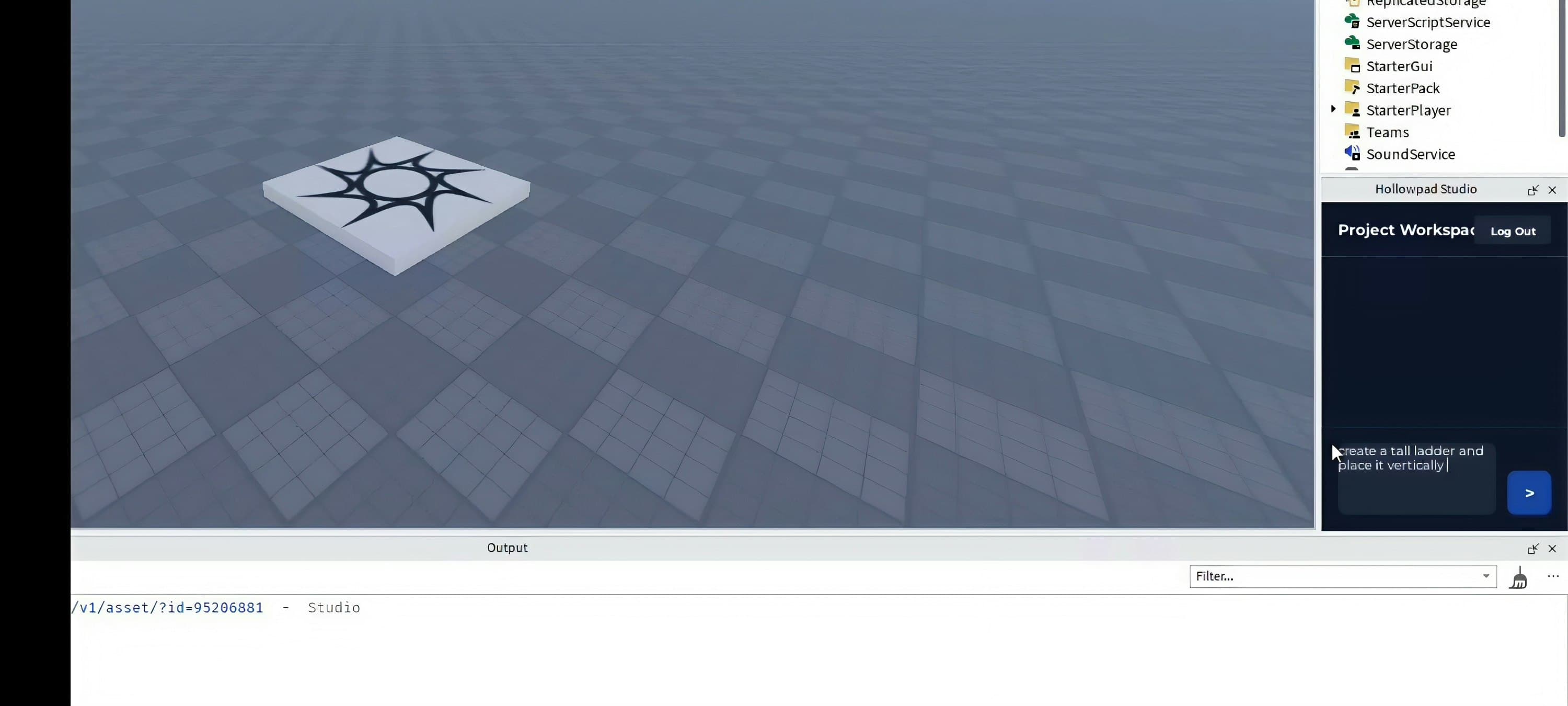Screen dimensions: 1568x706
Task: Pop out the Hollowpad Studio panel
Action: pos(1534,190)
